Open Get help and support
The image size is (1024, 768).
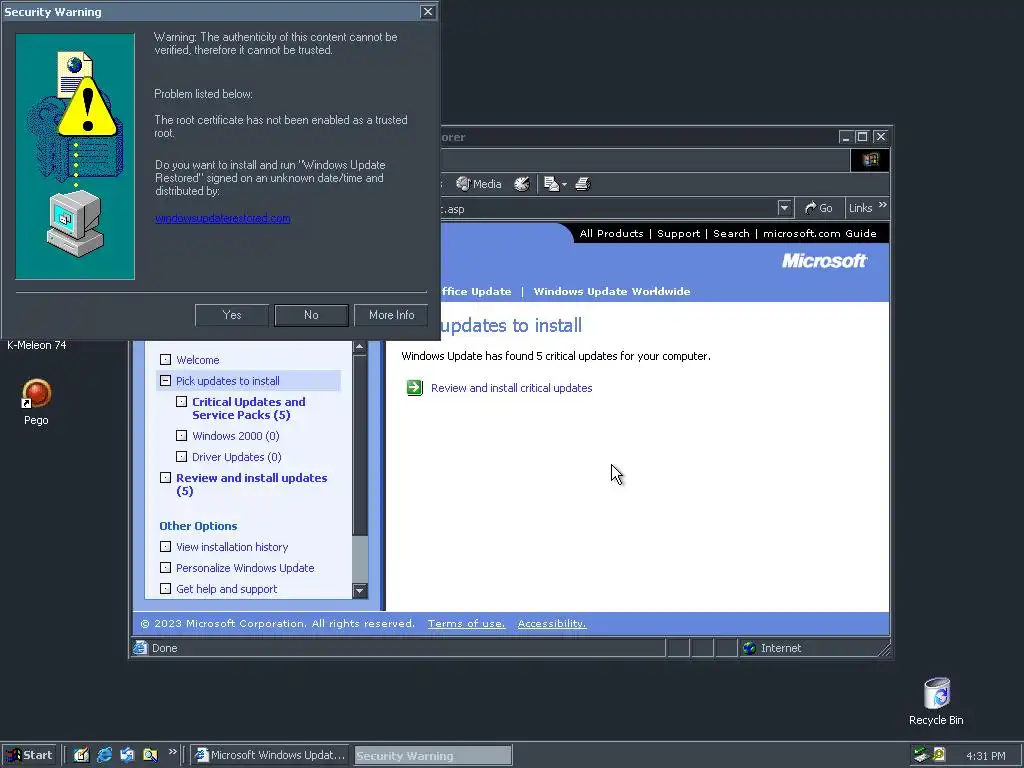[227, 588]
